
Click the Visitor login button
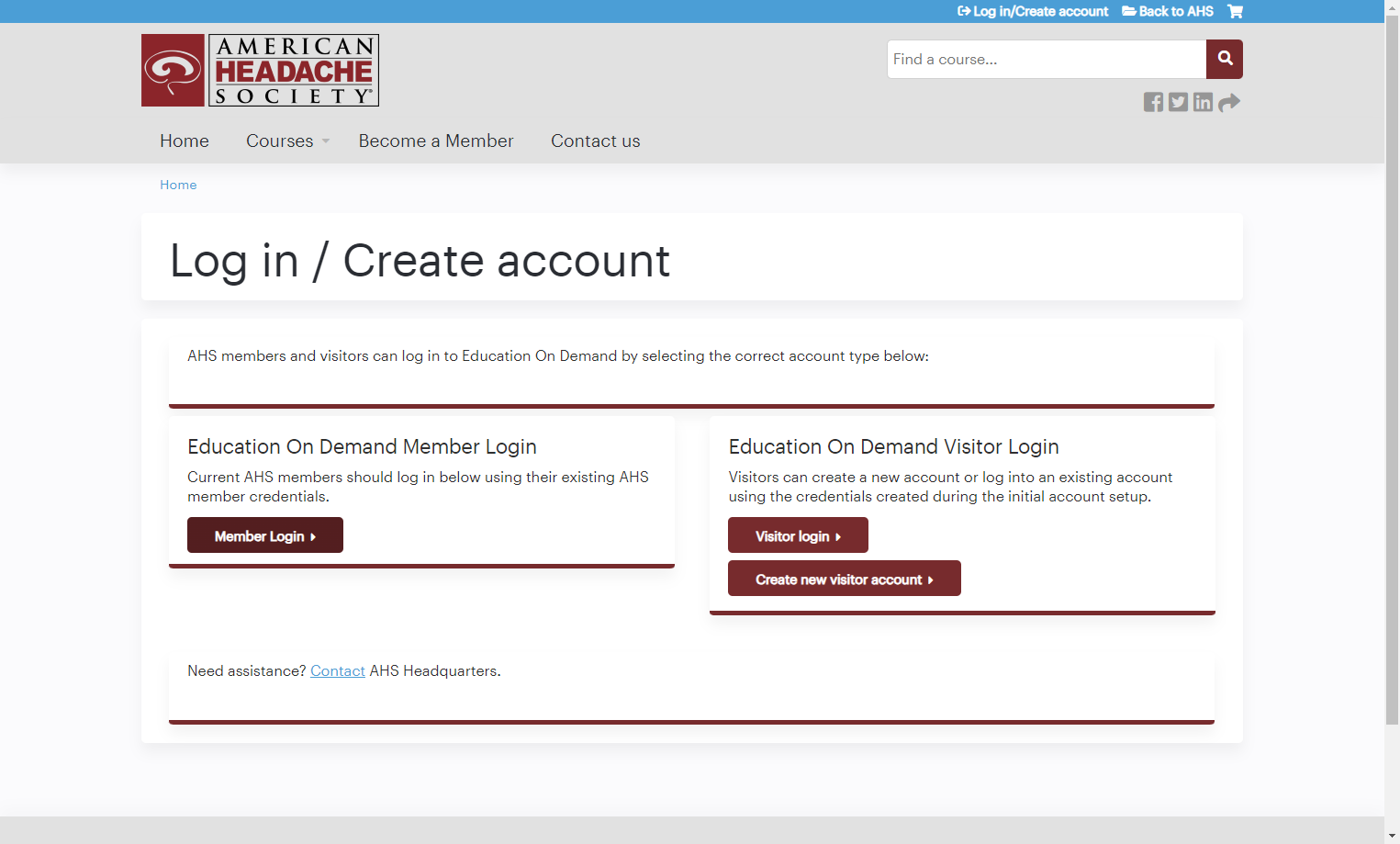coord(798,535)
